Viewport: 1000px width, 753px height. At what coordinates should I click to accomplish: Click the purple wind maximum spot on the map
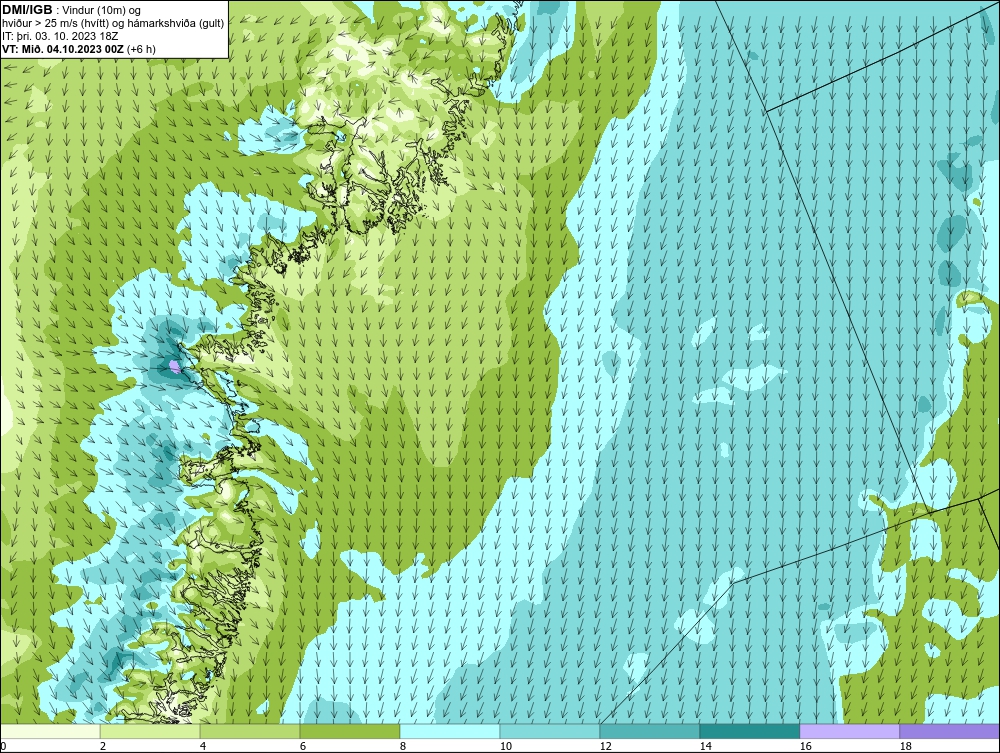[174, 366]
